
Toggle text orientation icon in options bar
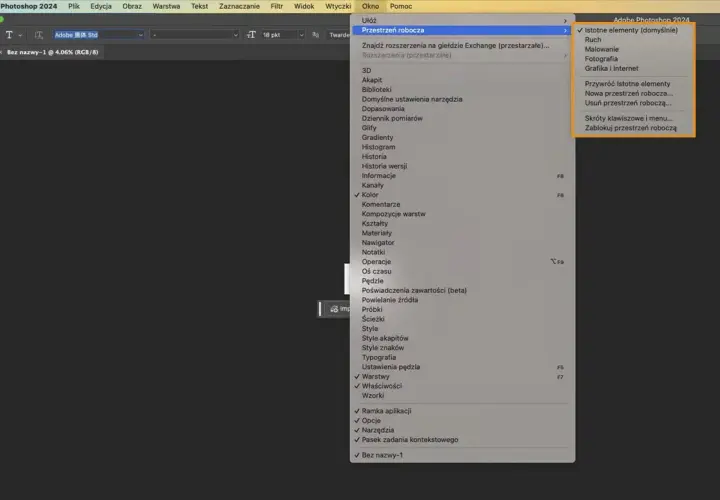(39, 35)
